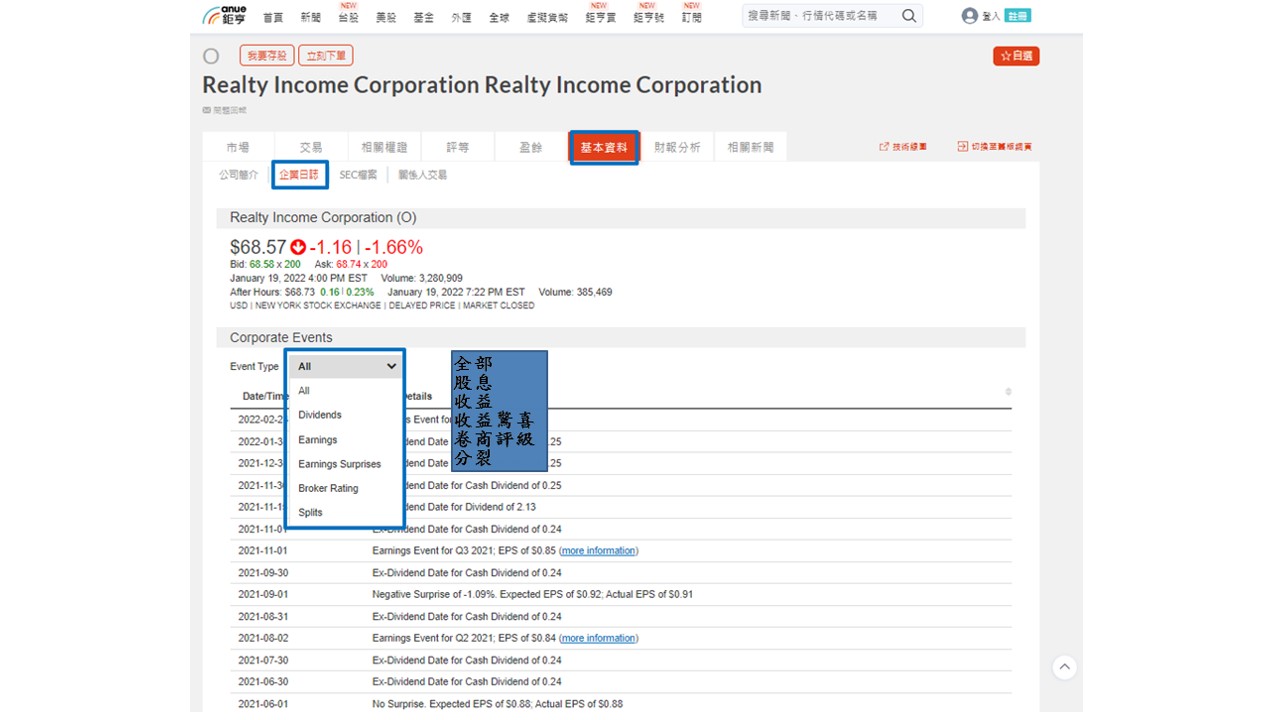Open more information for Q3 2021 earnings
This screenshot has width=1280, height=720.
(x=598, y=551)
